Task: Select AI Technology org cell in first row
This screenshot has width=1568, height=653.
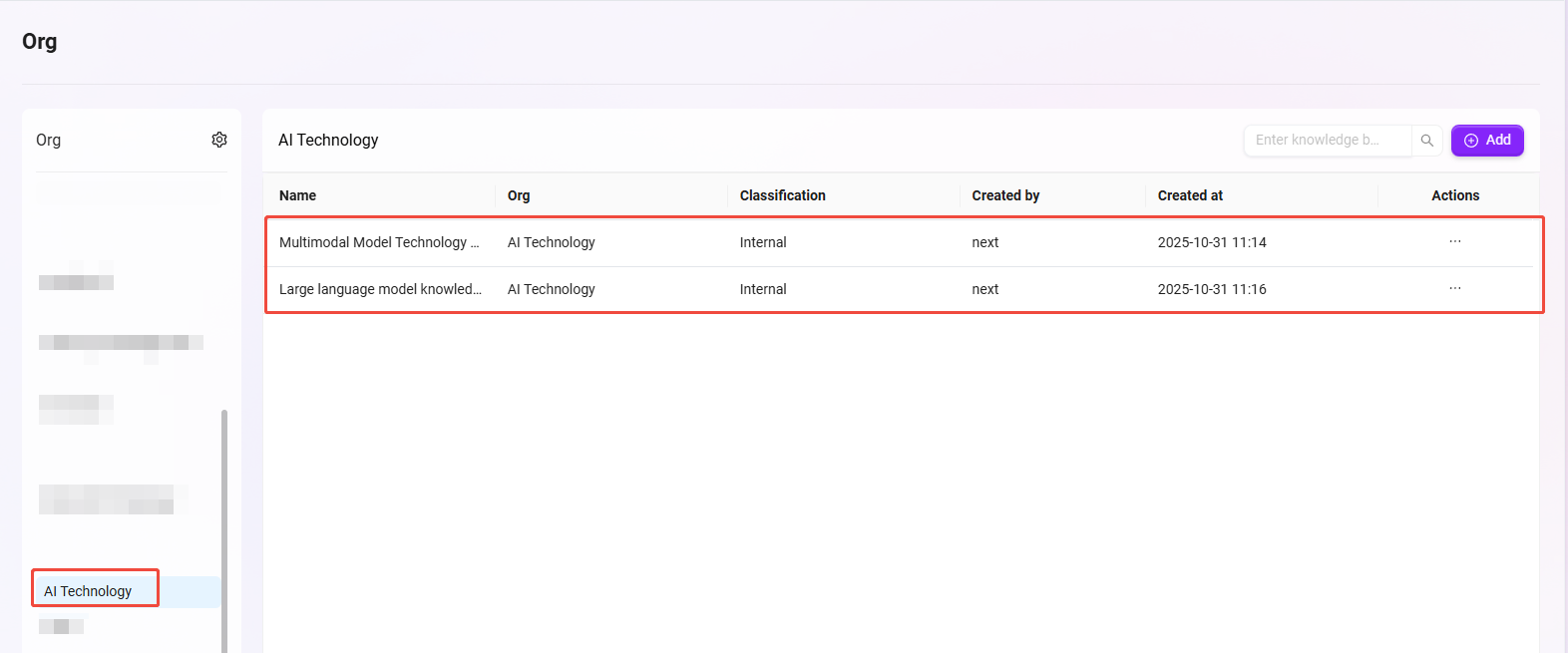Action: pyautogui.click(x=551, y=242)
